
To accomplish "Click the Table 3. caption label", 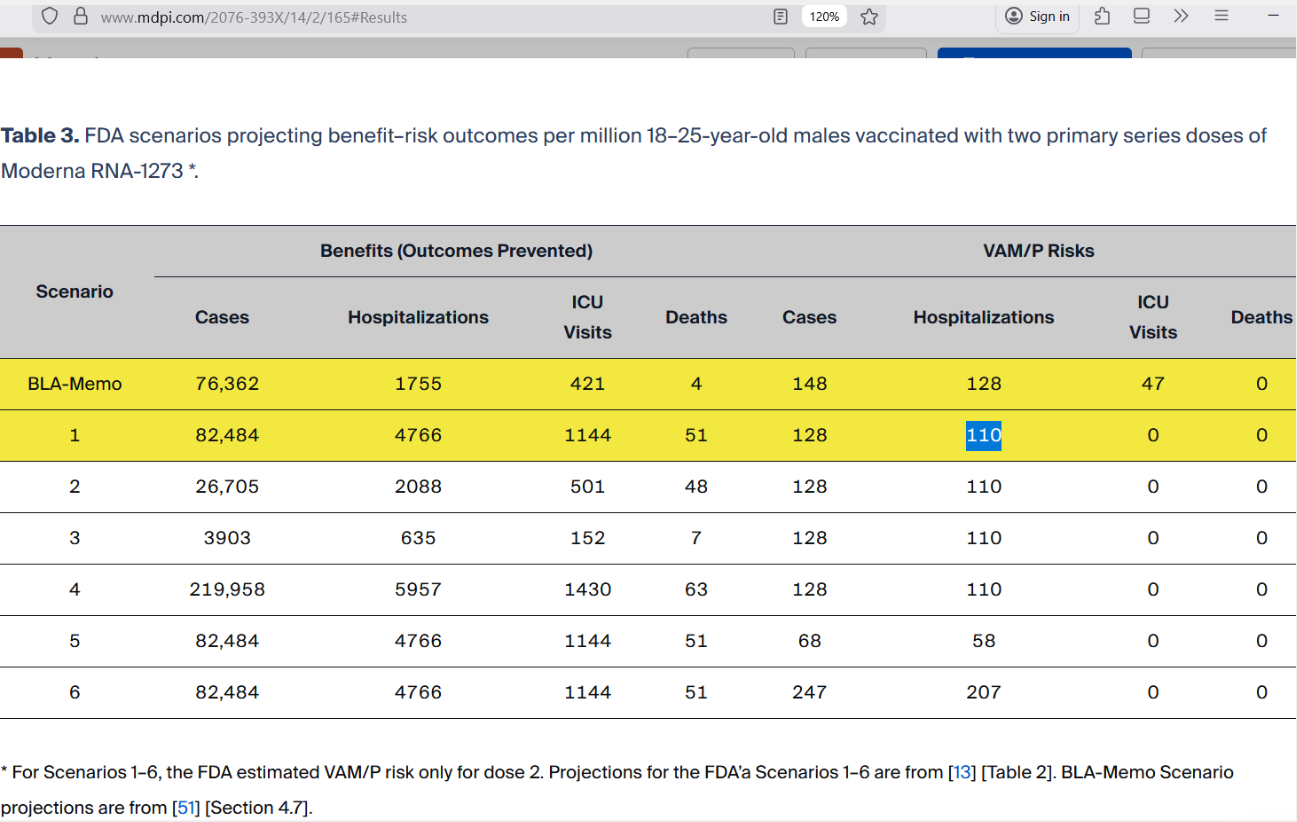I will [x=39, y=136].
